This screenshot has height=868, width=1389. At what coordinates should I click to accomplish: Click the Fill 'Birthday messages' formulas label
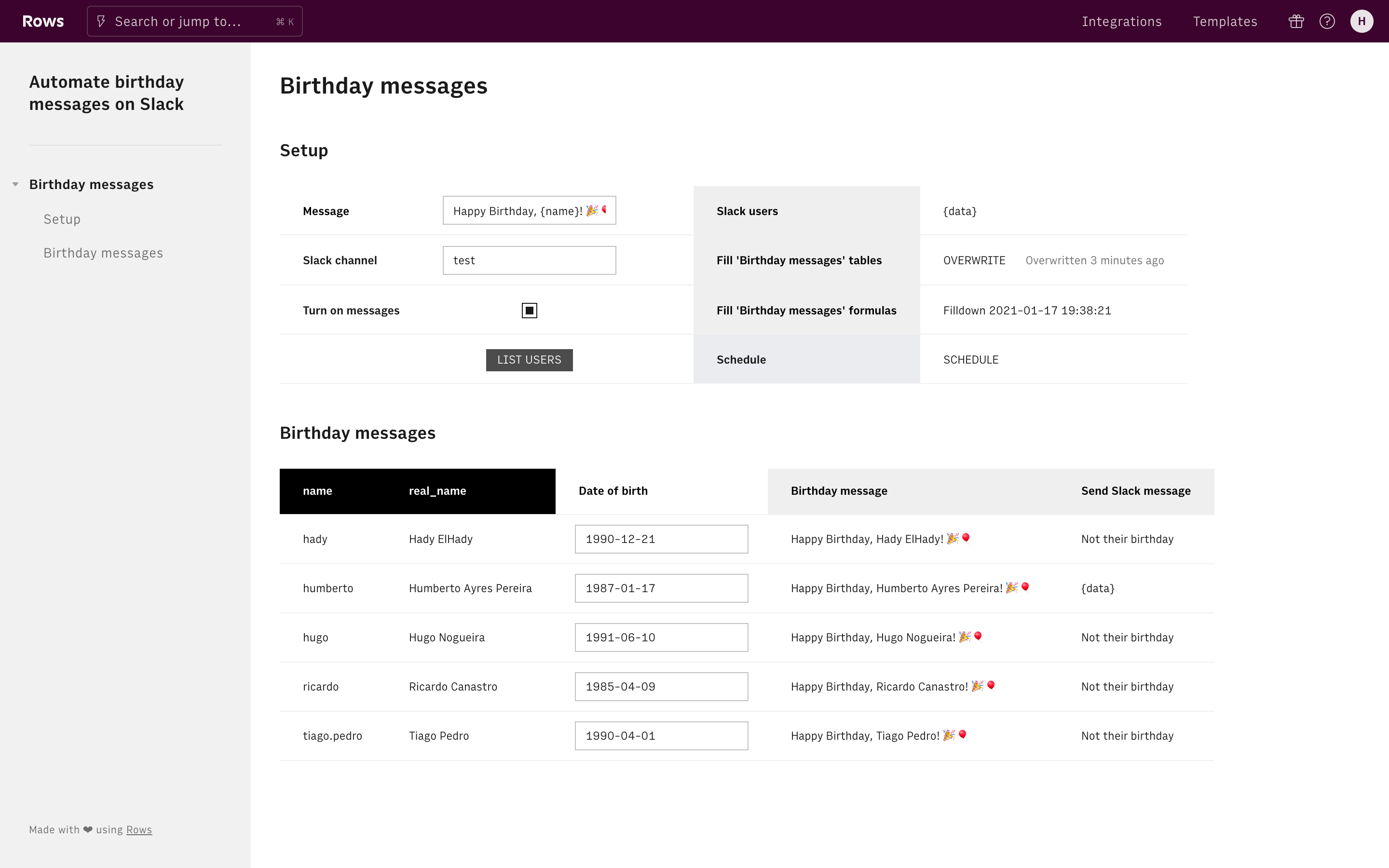coord(806,311)
